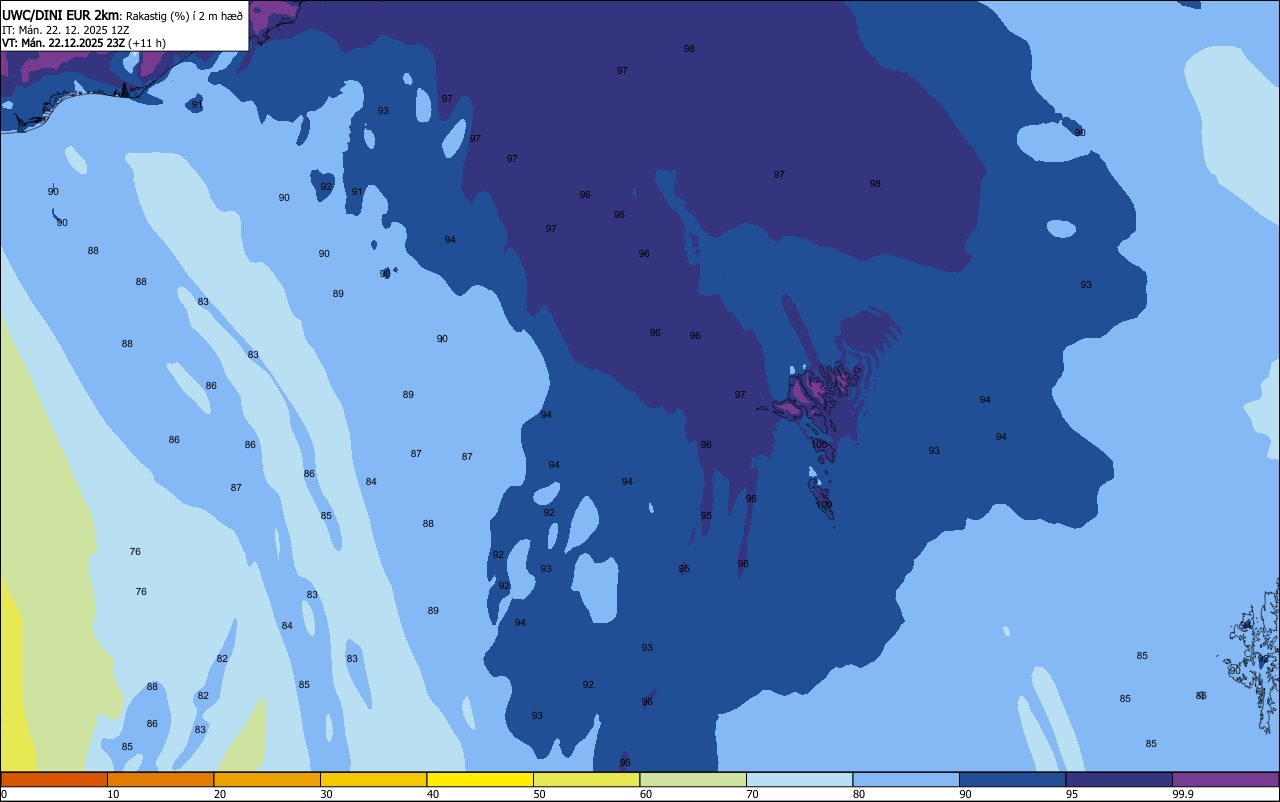The width and height of the screenshot is (1280, 802).
Task: Click the '40' legend scale label
Action: pos(433,794)
